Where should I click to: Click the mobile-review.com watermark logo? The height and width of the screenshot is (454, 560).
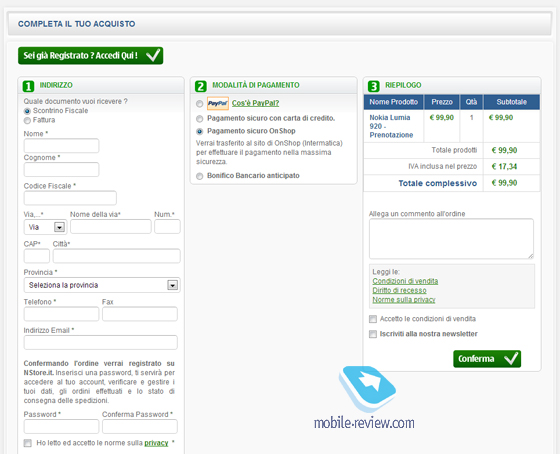(x=365, y=398)
